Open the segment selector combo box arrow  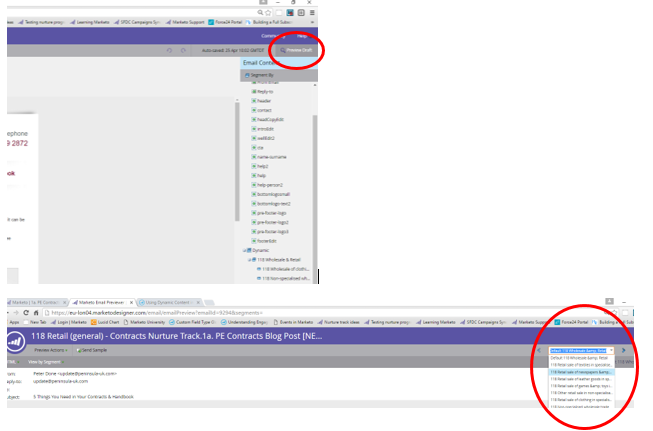click(x=611, y=350)
